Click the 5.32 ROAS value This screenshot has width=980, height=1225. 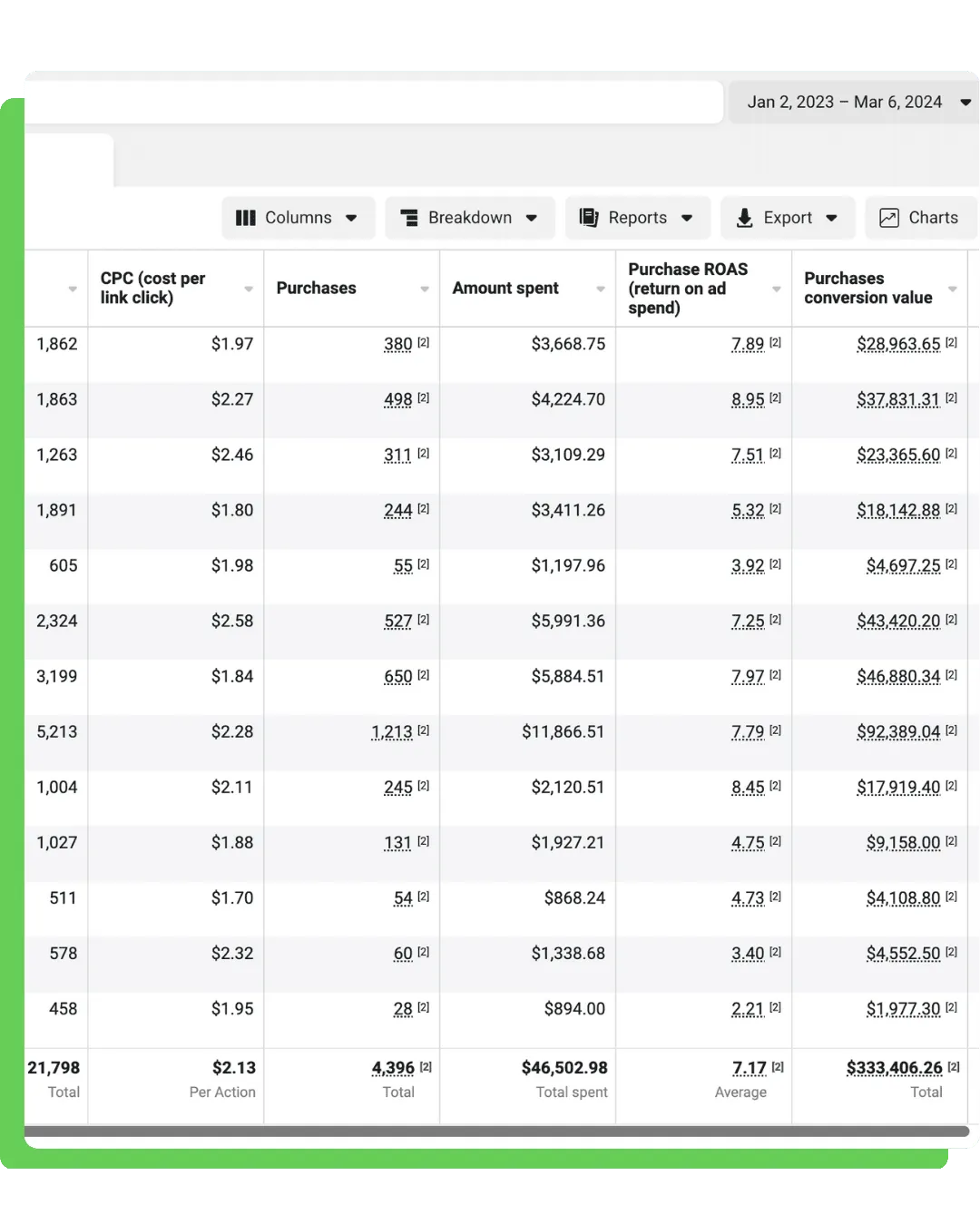(749, 510)
